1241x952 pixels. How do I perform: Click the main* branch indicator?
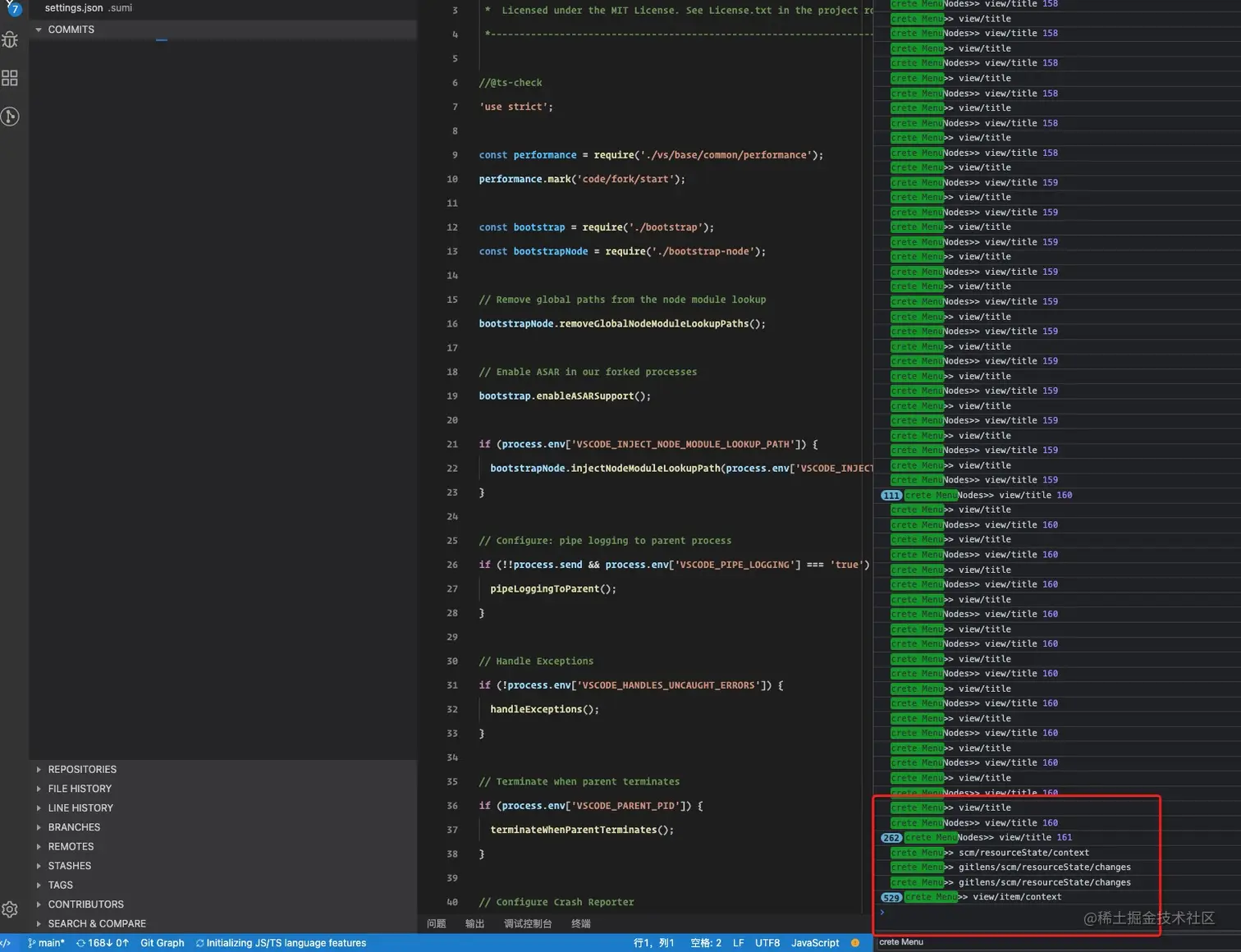[x=46, y=943]
